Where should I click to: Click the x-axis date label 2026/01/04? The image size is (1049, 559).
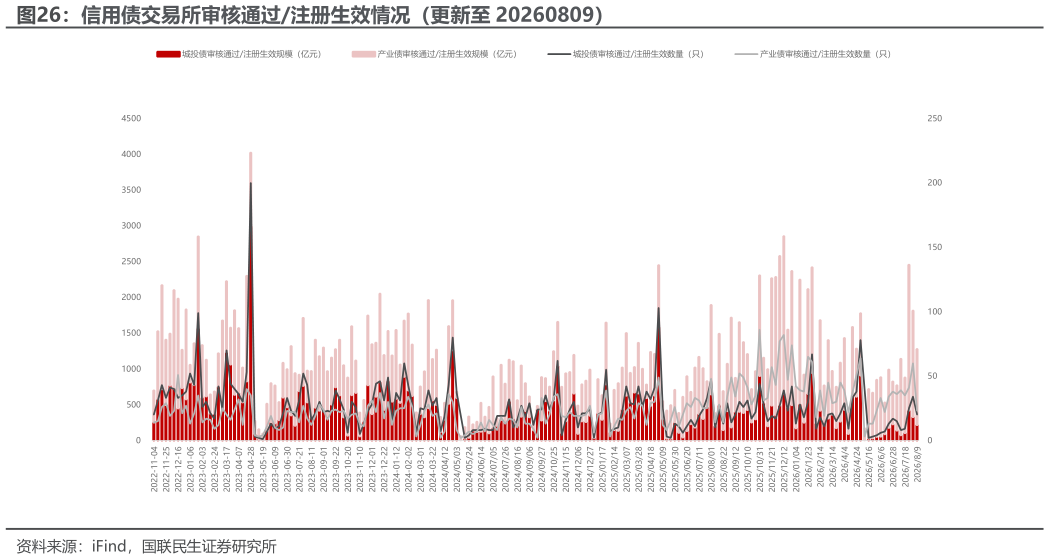click(x=795, y=469)
